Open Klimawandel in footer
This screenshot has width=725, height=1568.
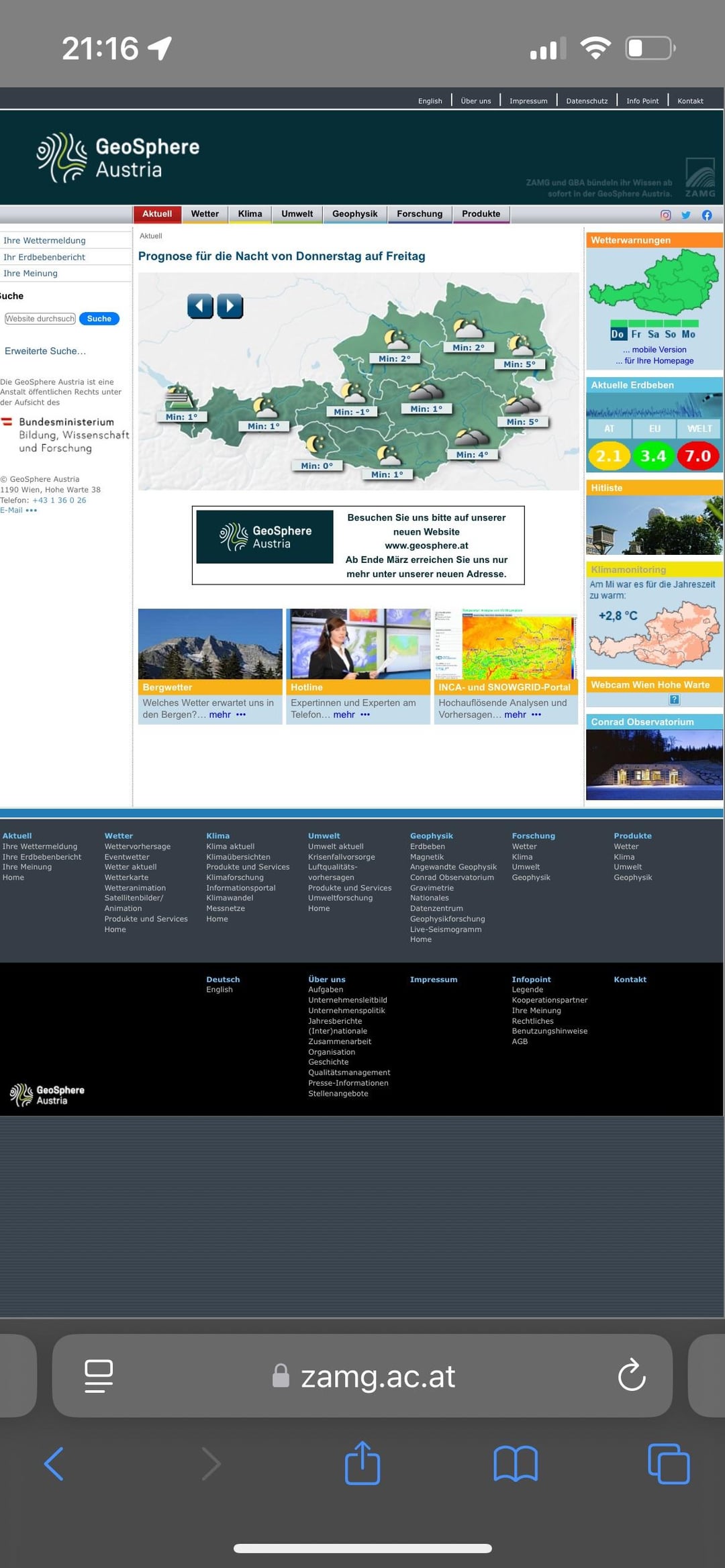pyautogui.click(x=230, y=898)
